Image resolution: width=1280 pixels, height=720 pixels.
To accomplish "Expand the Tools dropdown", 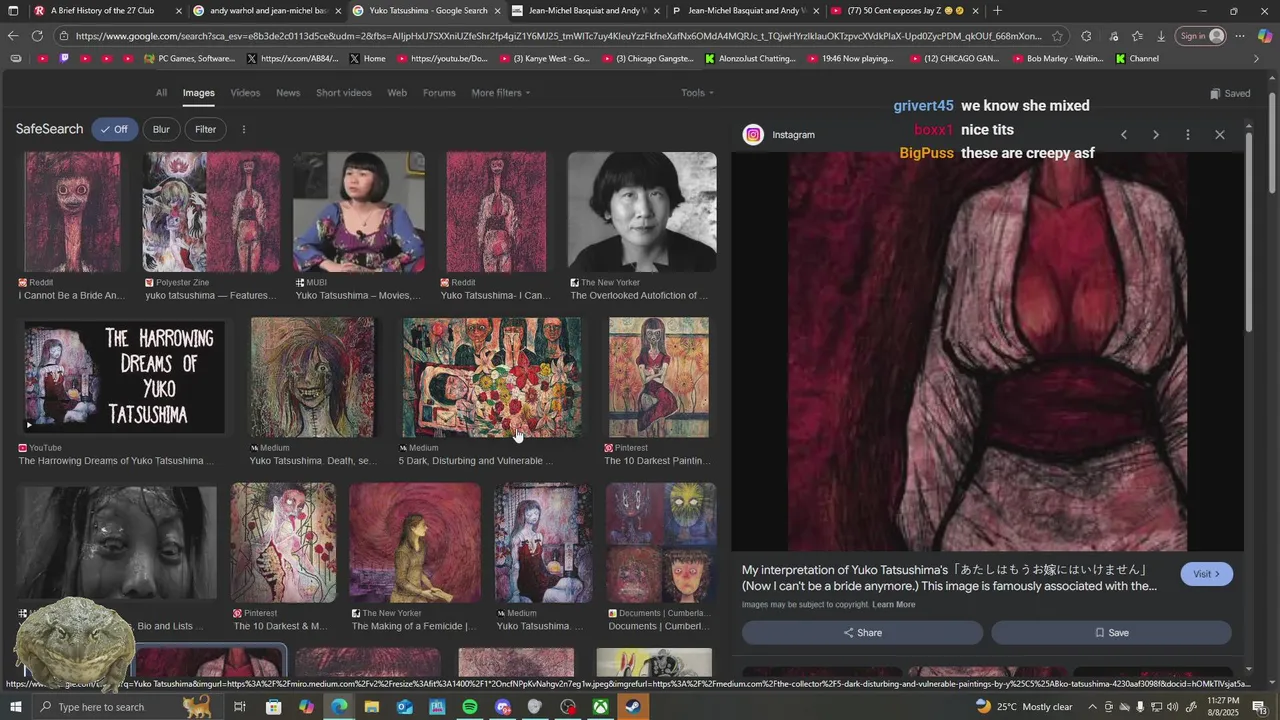I will [x=697, y=93].
